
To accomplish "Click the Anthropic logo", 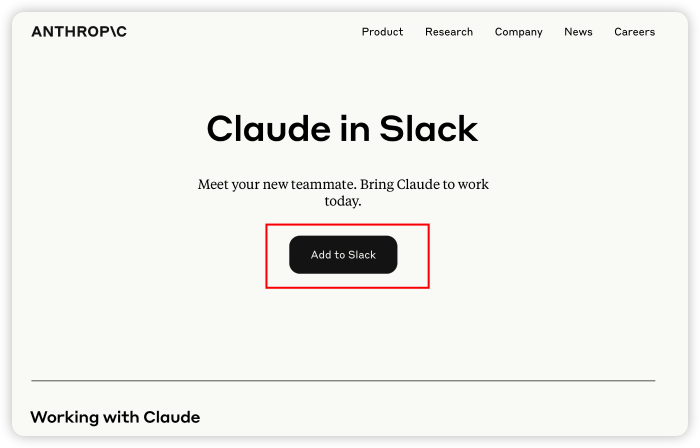I will coord(79,32).
